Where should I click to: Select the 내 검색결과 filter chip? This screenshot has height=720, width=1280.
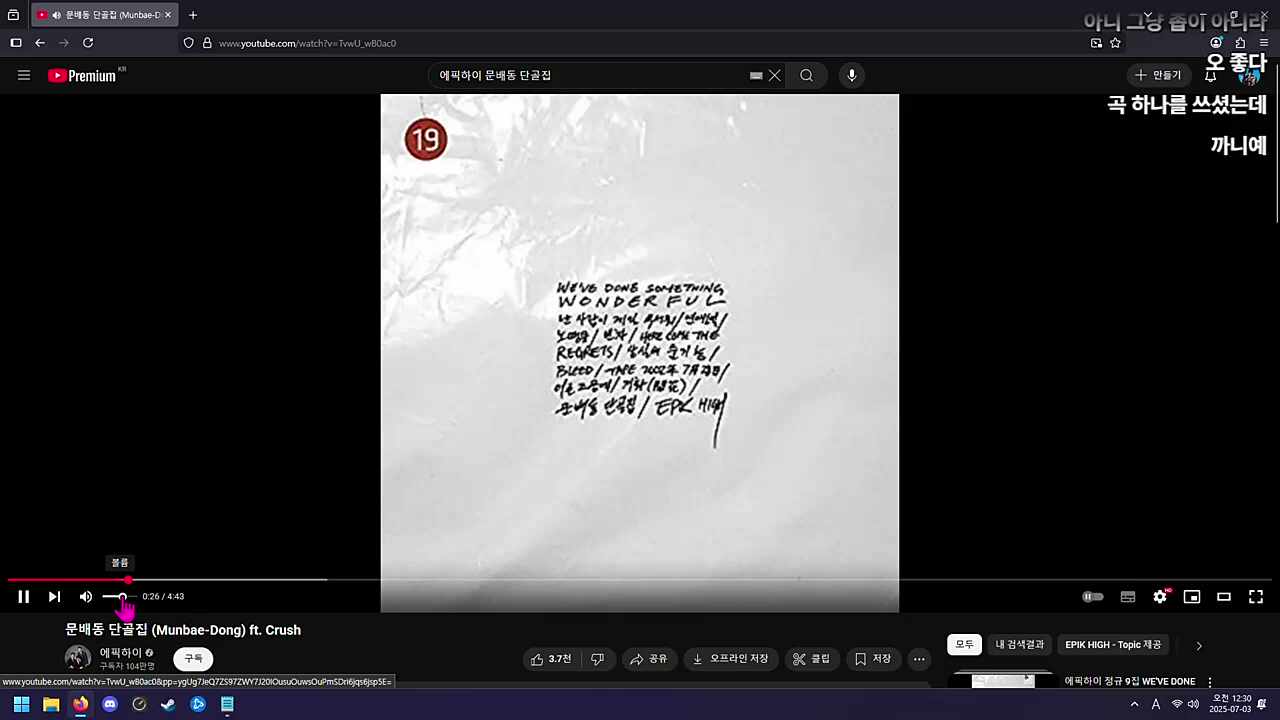1020,645
